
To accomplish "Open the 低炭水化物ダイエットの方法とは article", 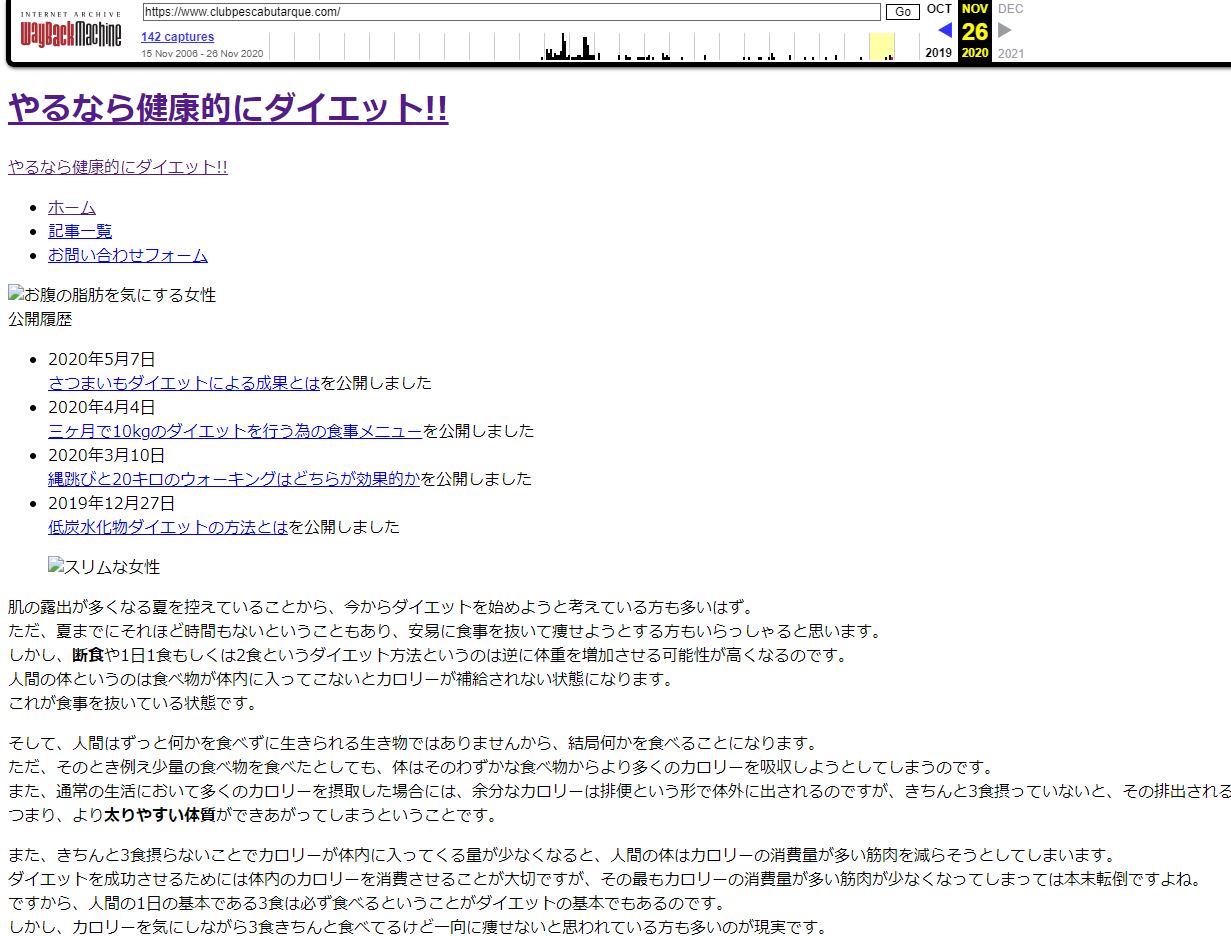I will 168,527.
